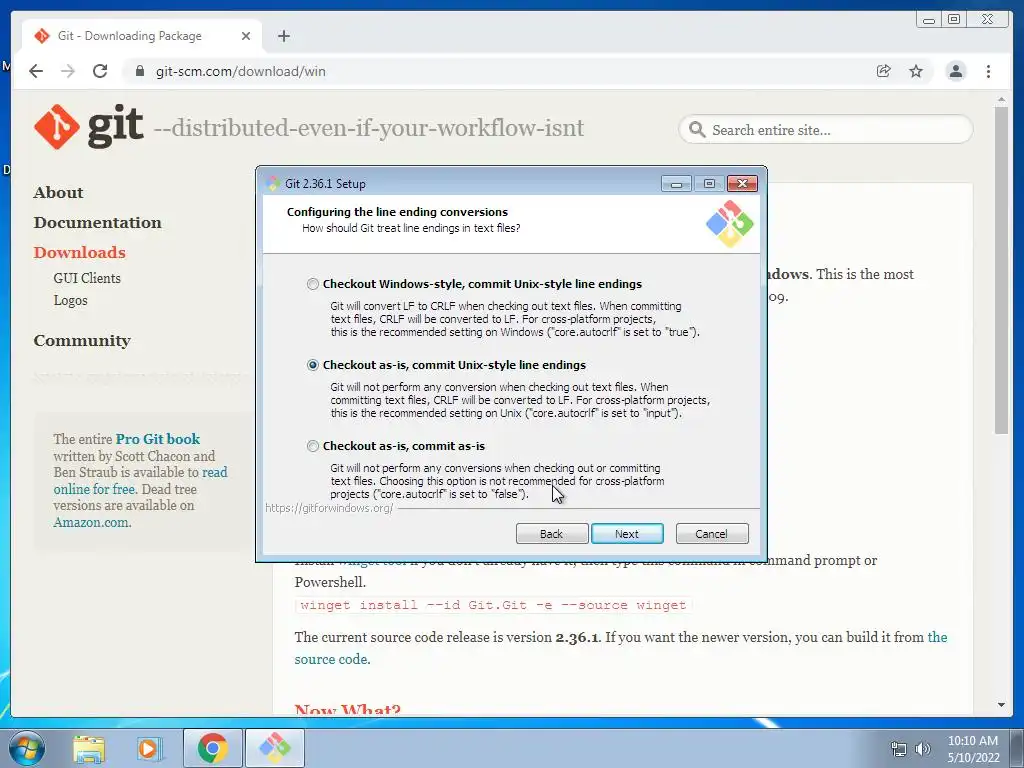Click the Git Setup title bar icon
This screenshot has height=768, width=1024.
point(274,184)
